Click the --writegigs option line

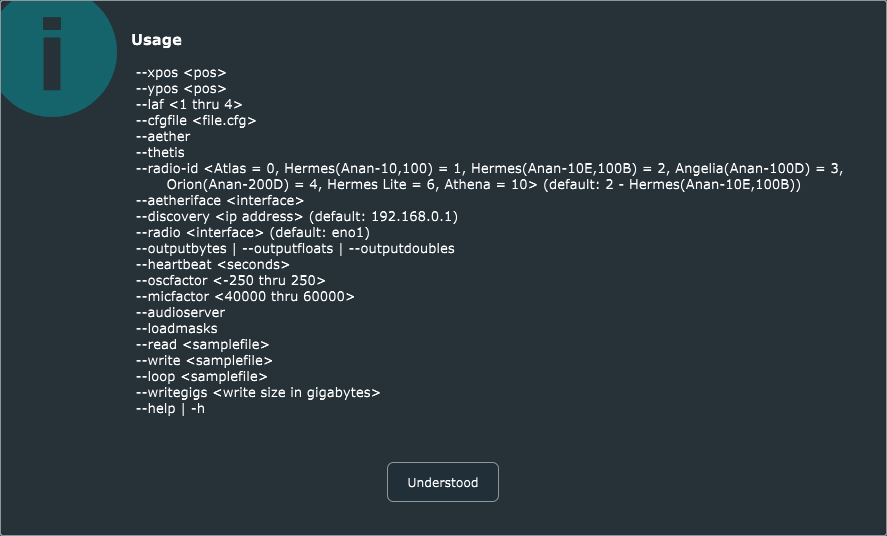[258, 392]
